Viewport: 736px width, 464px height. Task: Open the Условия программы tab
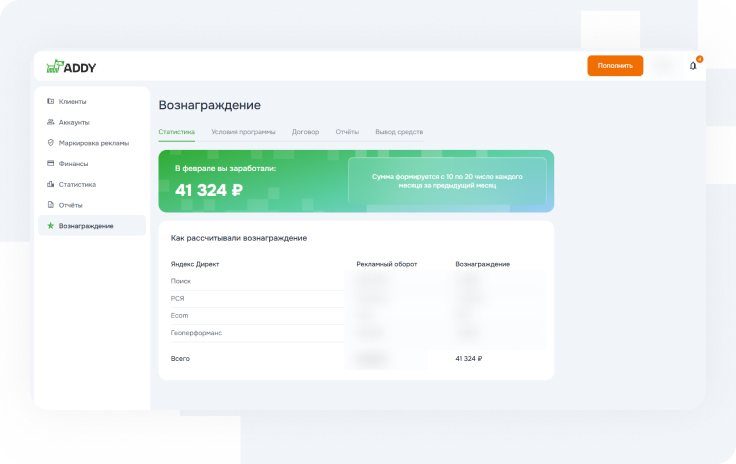point(243,132)
